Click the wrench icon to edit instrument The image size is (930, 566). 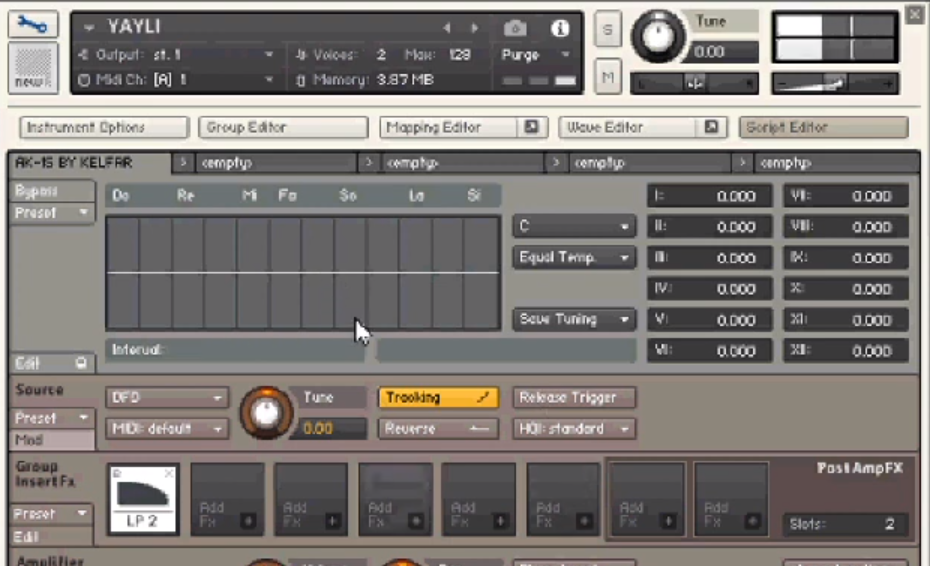[x=33, y=26]
